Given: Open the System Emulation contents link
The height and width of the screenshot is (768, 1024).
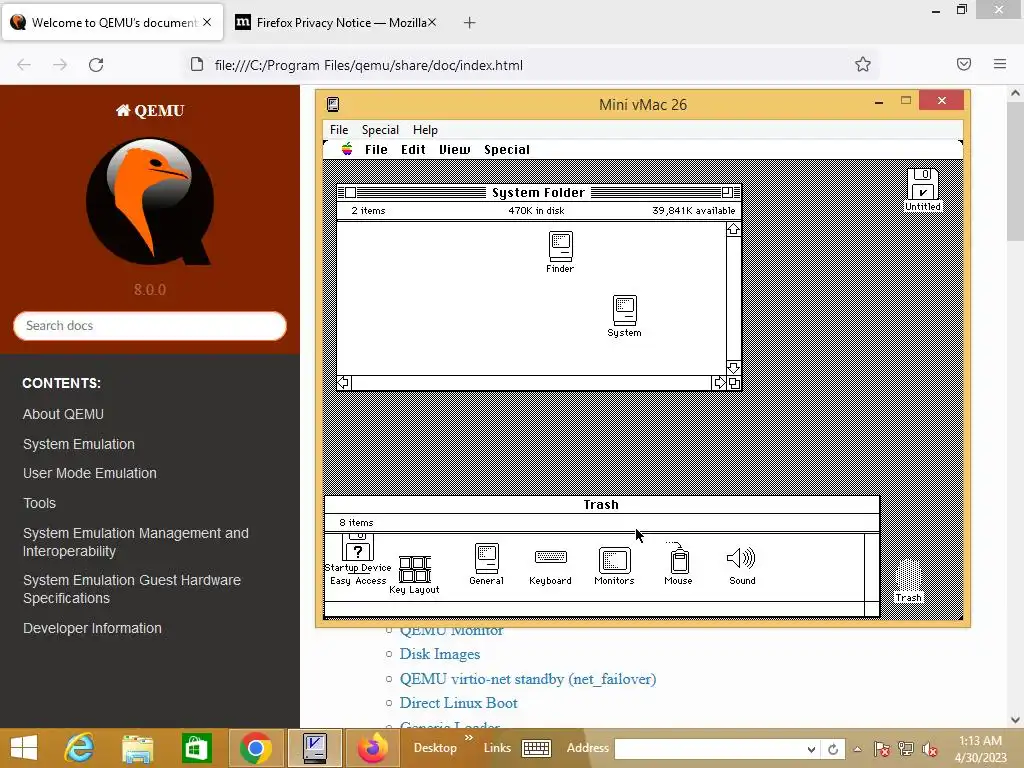Looking at the screenshot, I should click(x=79, y=444).
